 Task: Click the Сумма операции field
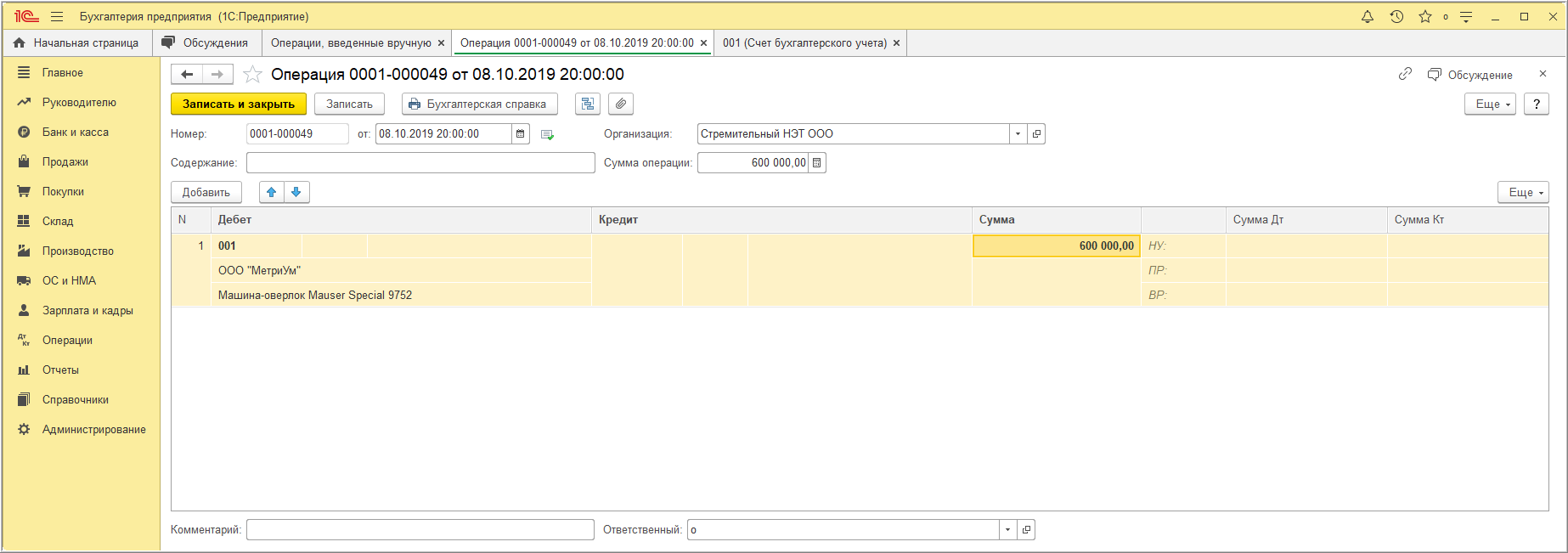[x=753, y=162]
